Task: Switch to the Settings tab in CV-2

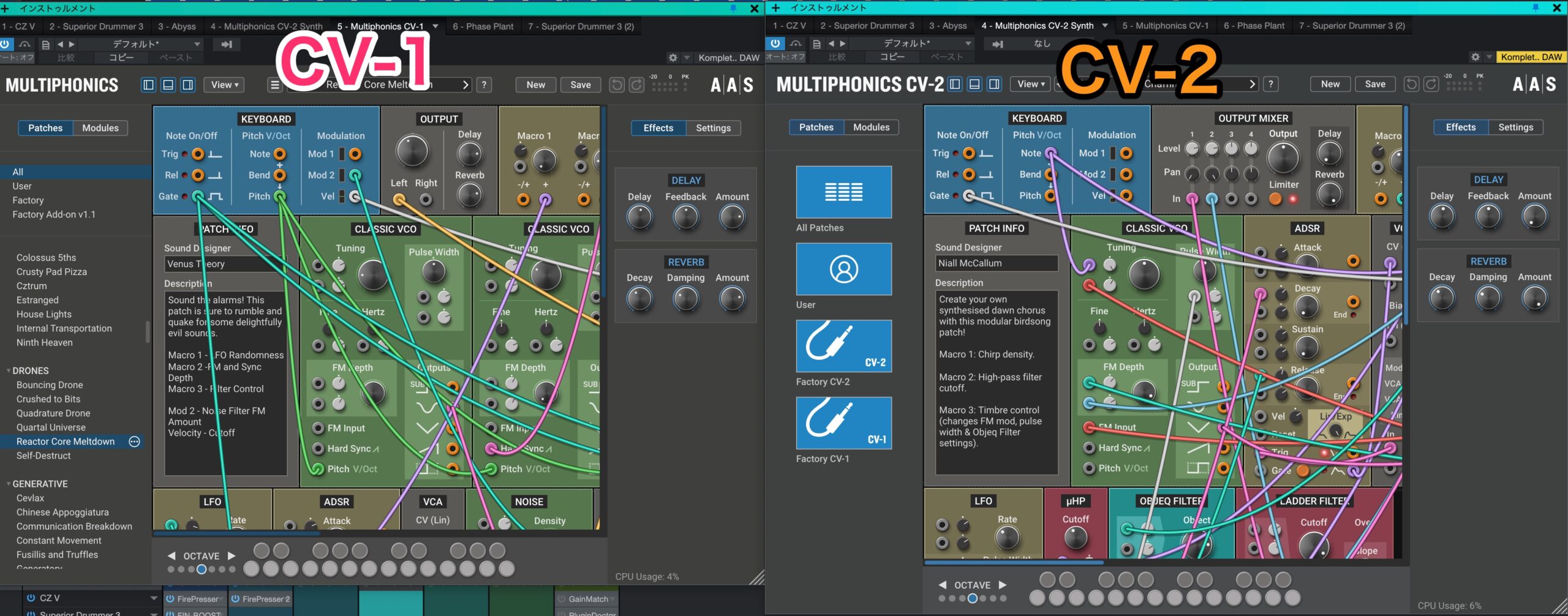Action: click(x=1515, y=127)
